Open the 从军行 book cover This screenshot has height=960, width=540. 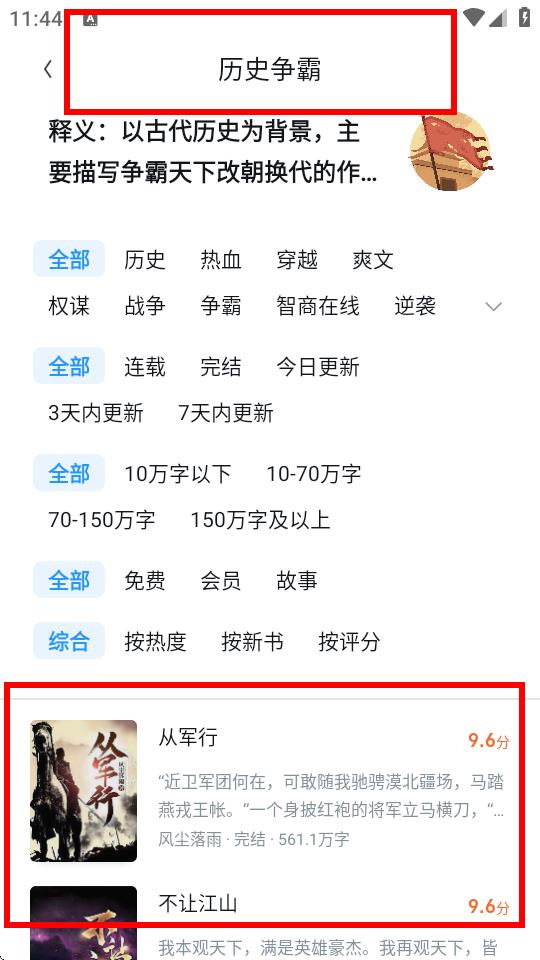pos(84,791)
